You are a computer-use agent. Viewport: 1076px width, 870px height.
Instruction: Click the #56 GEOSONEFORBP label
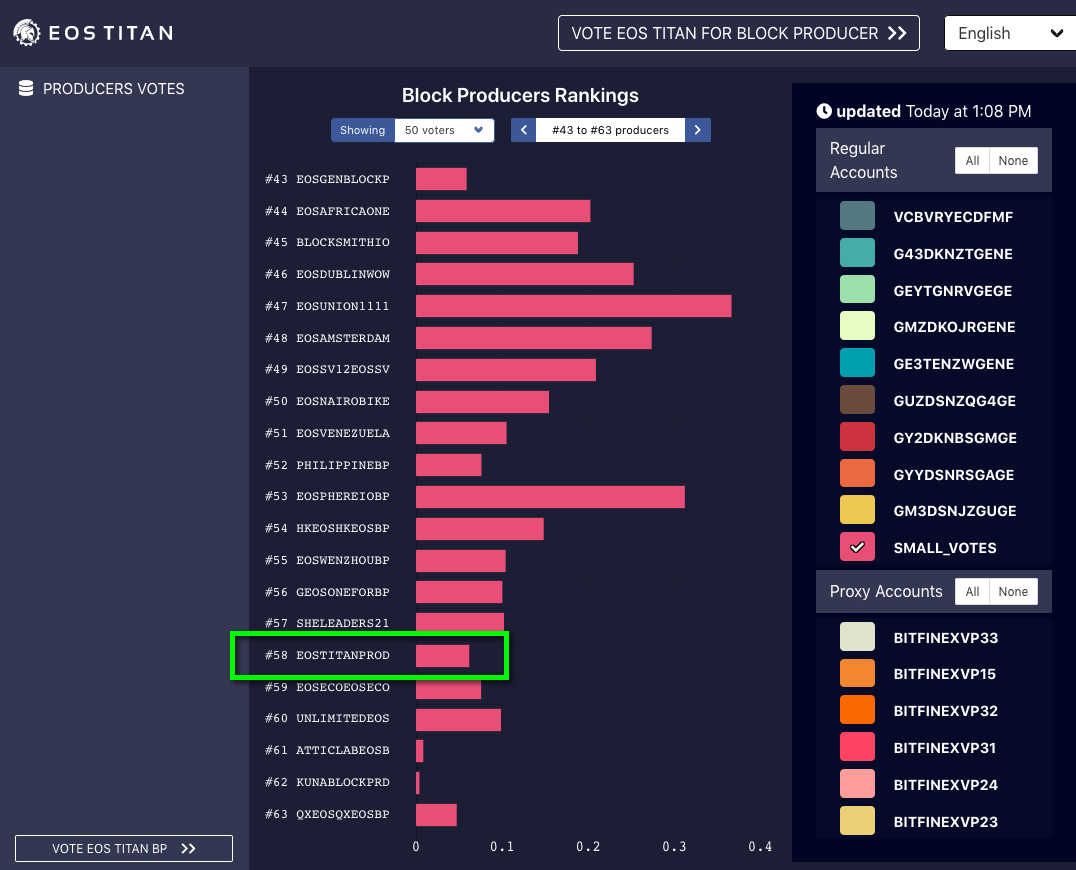[x=327, y=591]
